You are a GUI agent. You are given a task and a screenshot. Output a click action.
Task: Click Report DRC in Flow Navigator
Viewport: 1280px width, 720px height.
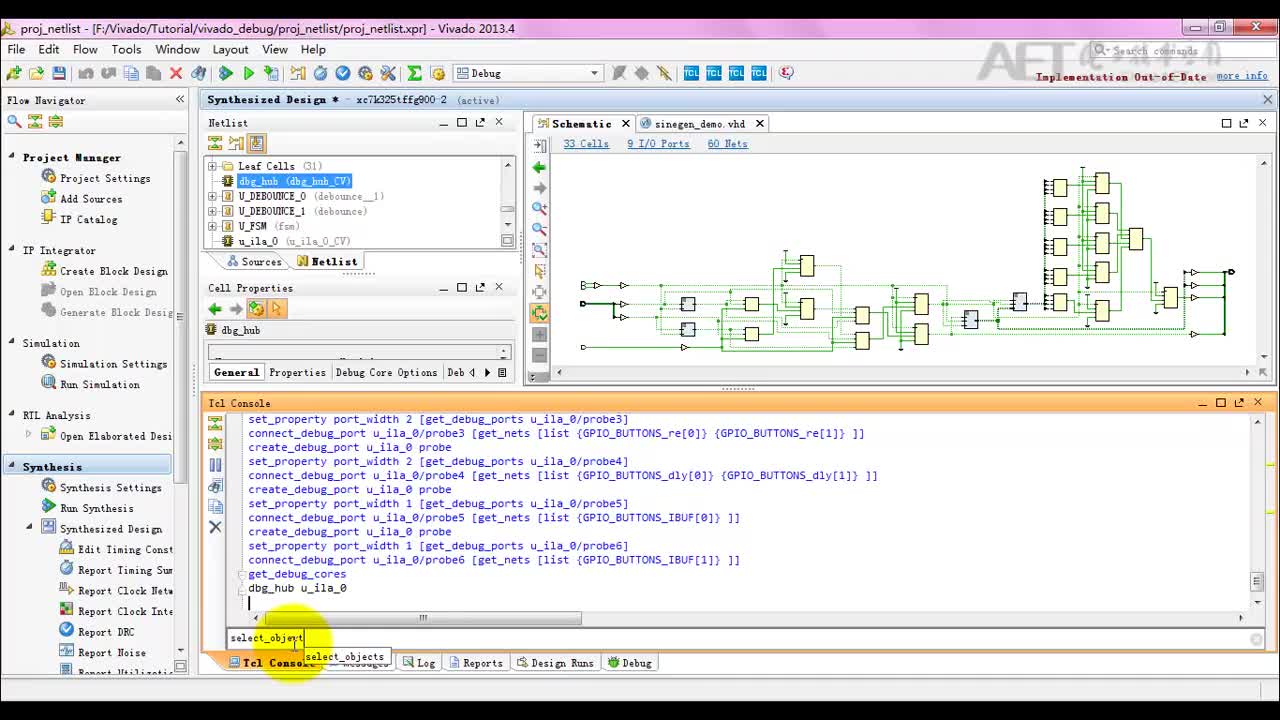pos(106,632)
